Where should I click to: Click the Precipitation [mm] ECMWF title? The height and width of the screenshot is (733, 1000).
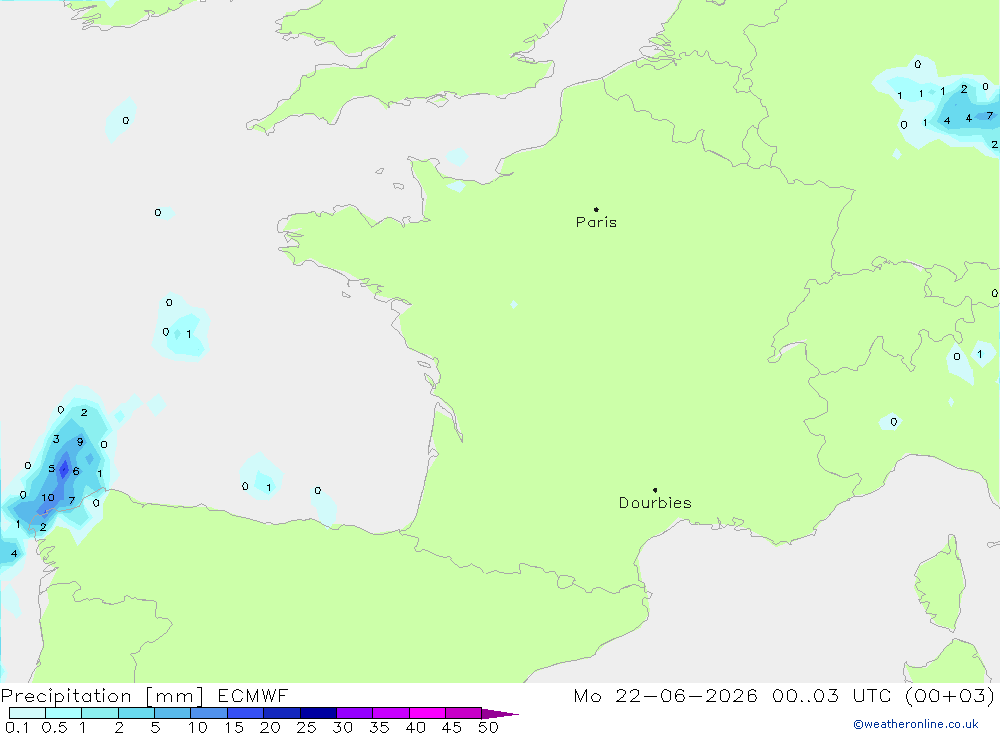tap(145, 696)
